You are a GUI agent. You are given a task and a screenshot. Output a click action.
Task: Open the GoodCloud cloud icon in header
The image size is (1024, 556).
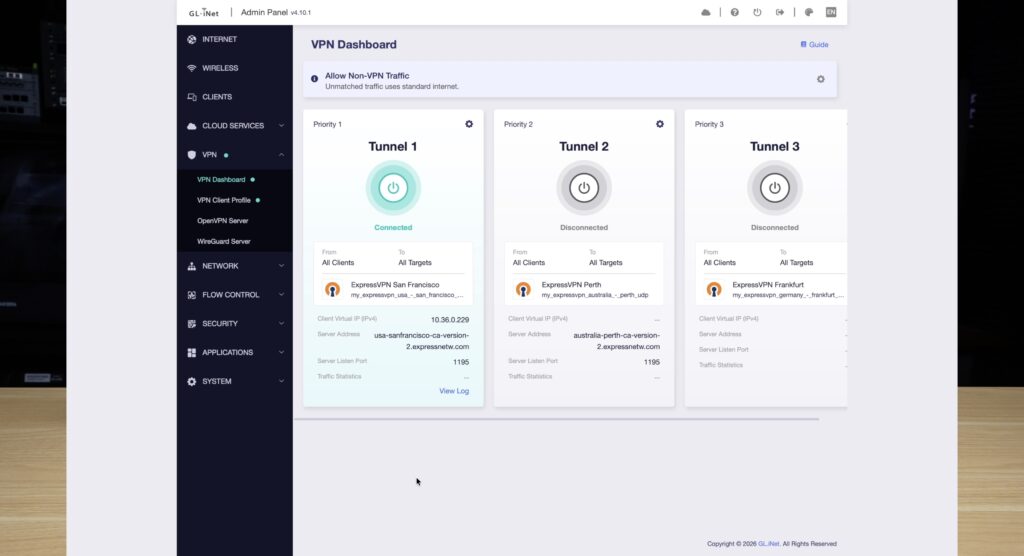pos(705,12)
